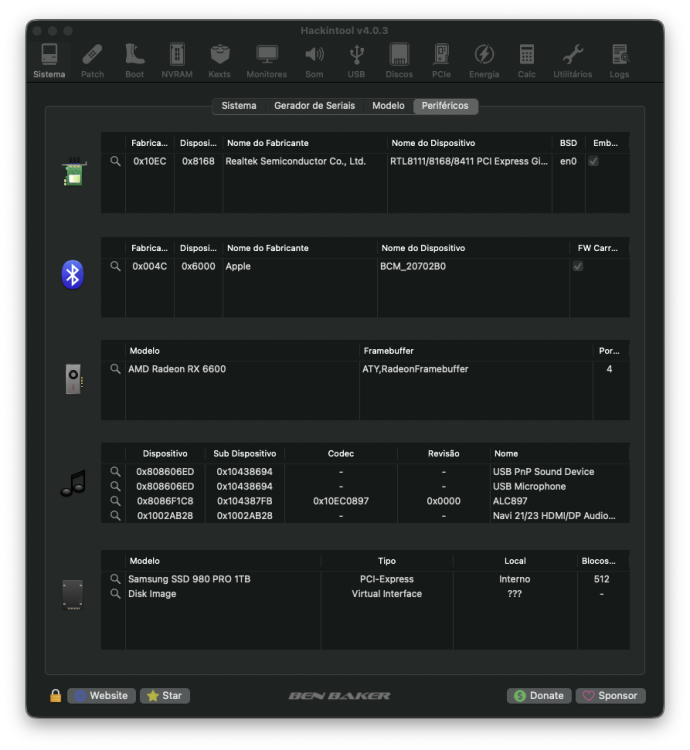Select the Samsung SSD 980 PRO 1TB entry

coord(189,579)
